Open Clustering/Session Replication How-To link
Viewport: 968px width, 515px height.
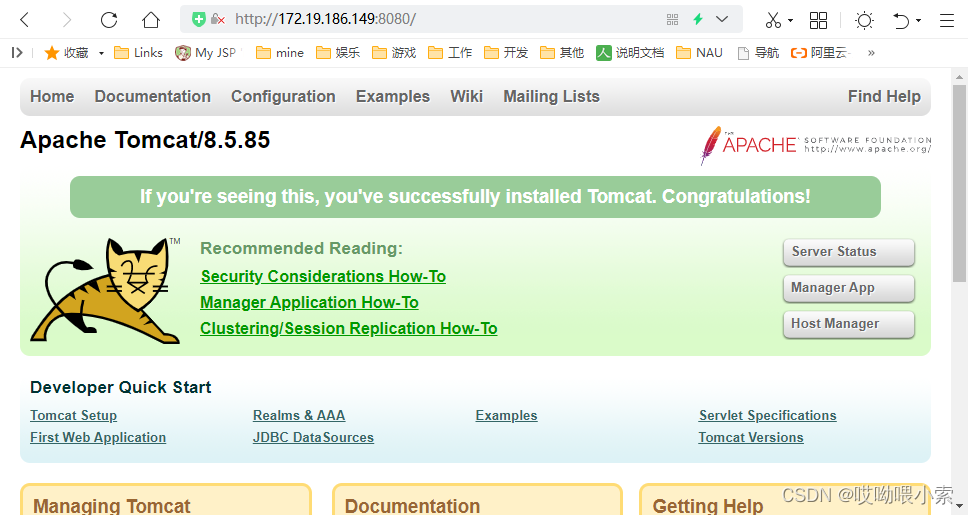(x=349, y=328)
